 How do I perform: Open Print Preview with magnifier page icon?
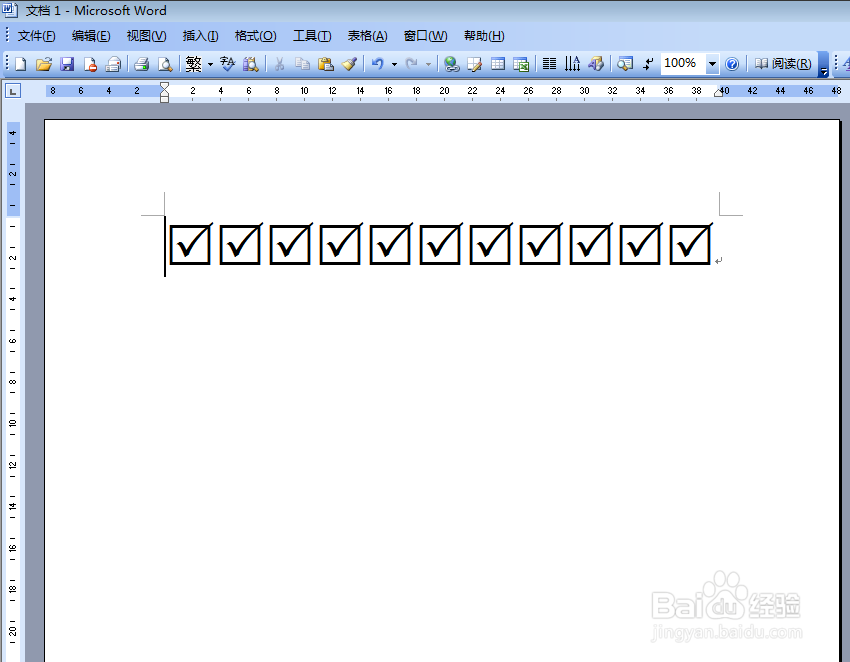point(165,64)
